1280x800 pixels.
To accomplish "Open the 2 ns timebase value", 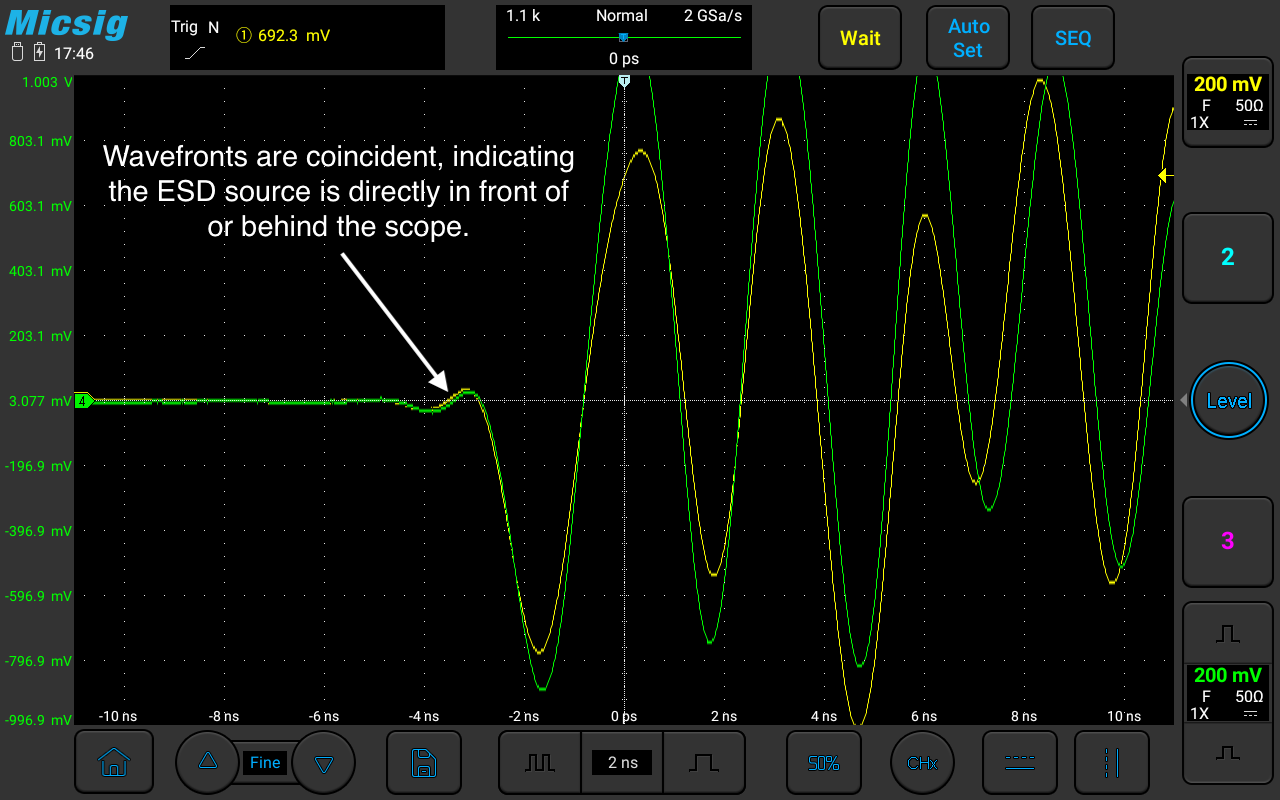I will point(622,763).
